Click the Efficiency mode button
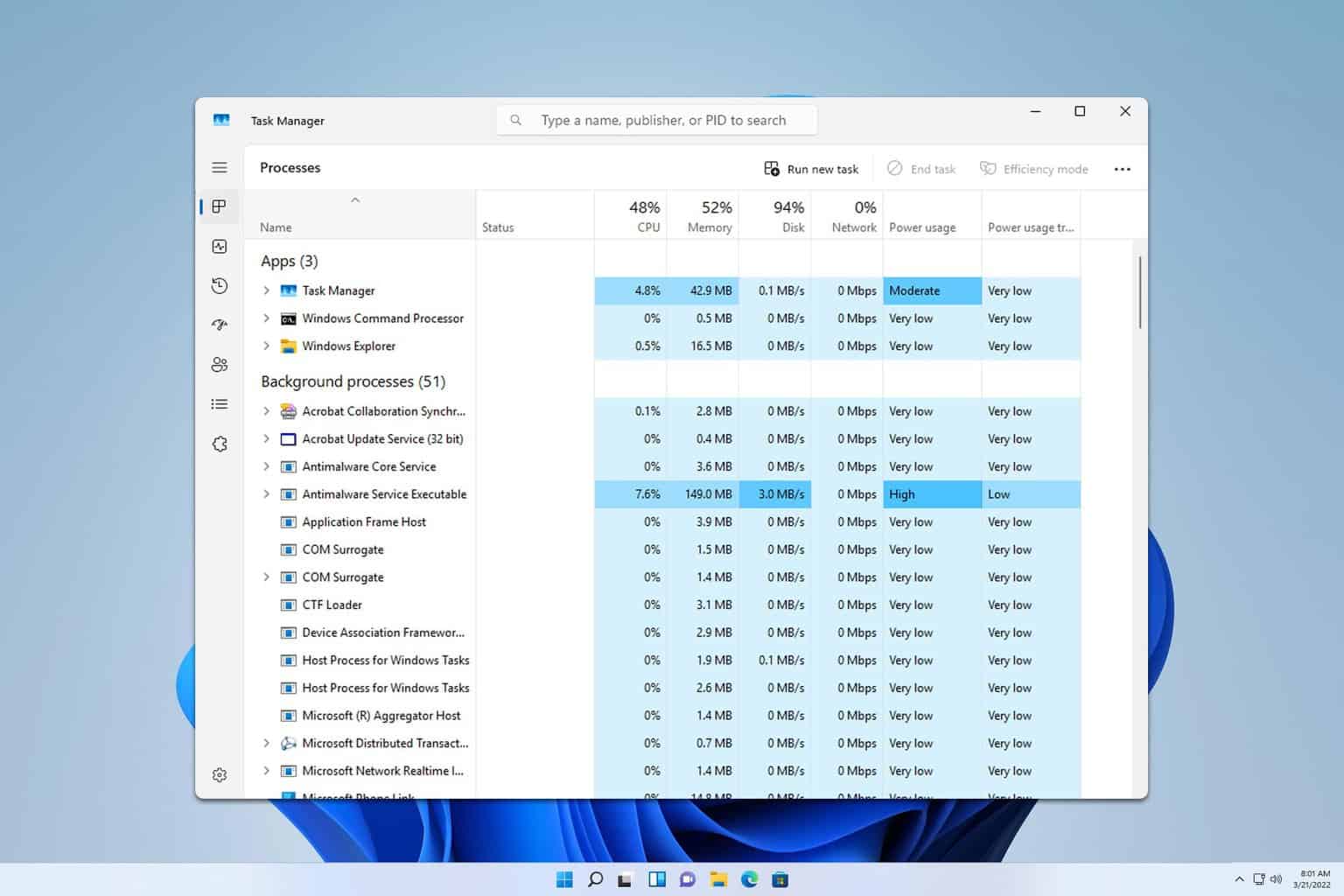This screenshot has width=1344, height=896. click(1033, 169)
